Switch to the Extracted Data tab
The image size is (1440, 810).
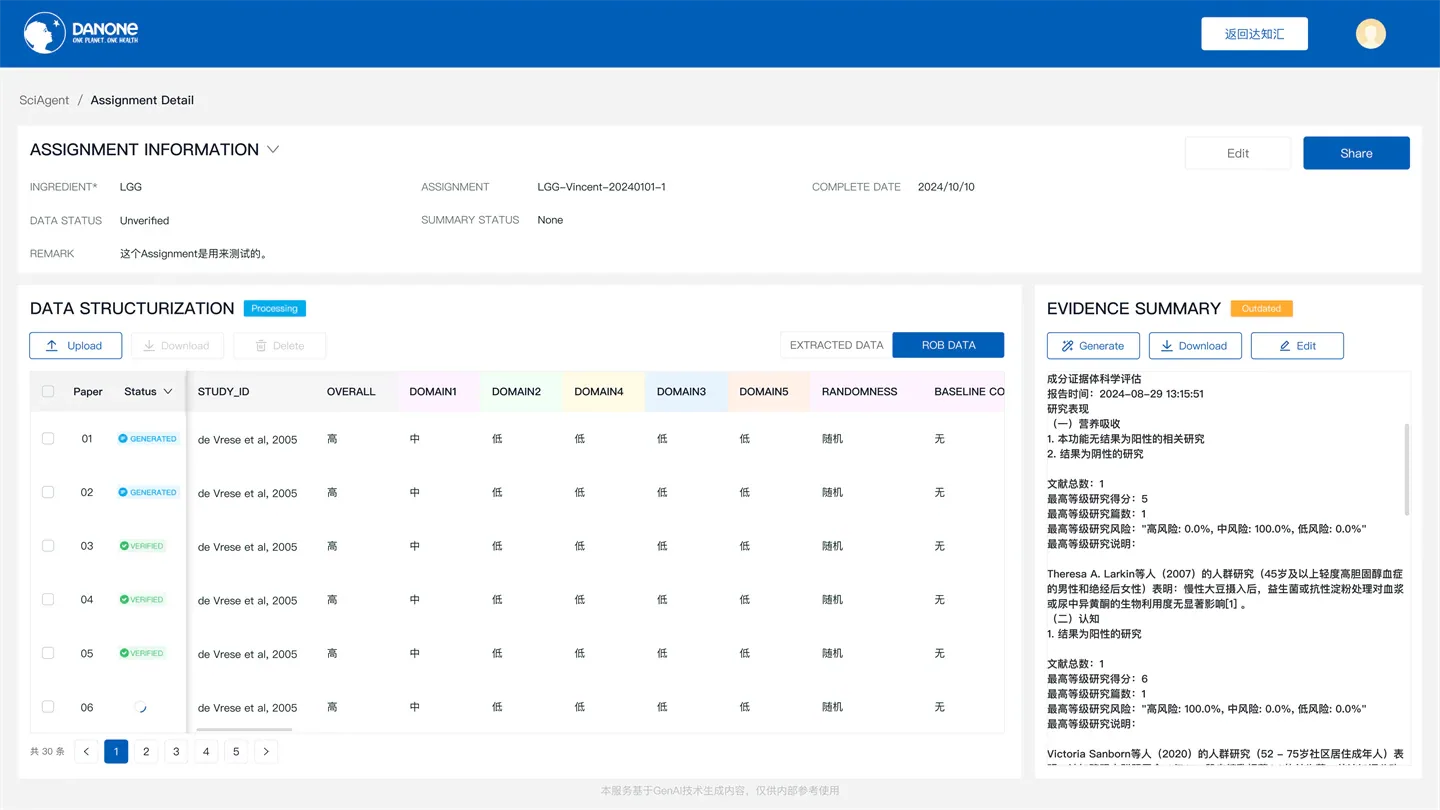[x=836, y=345]
